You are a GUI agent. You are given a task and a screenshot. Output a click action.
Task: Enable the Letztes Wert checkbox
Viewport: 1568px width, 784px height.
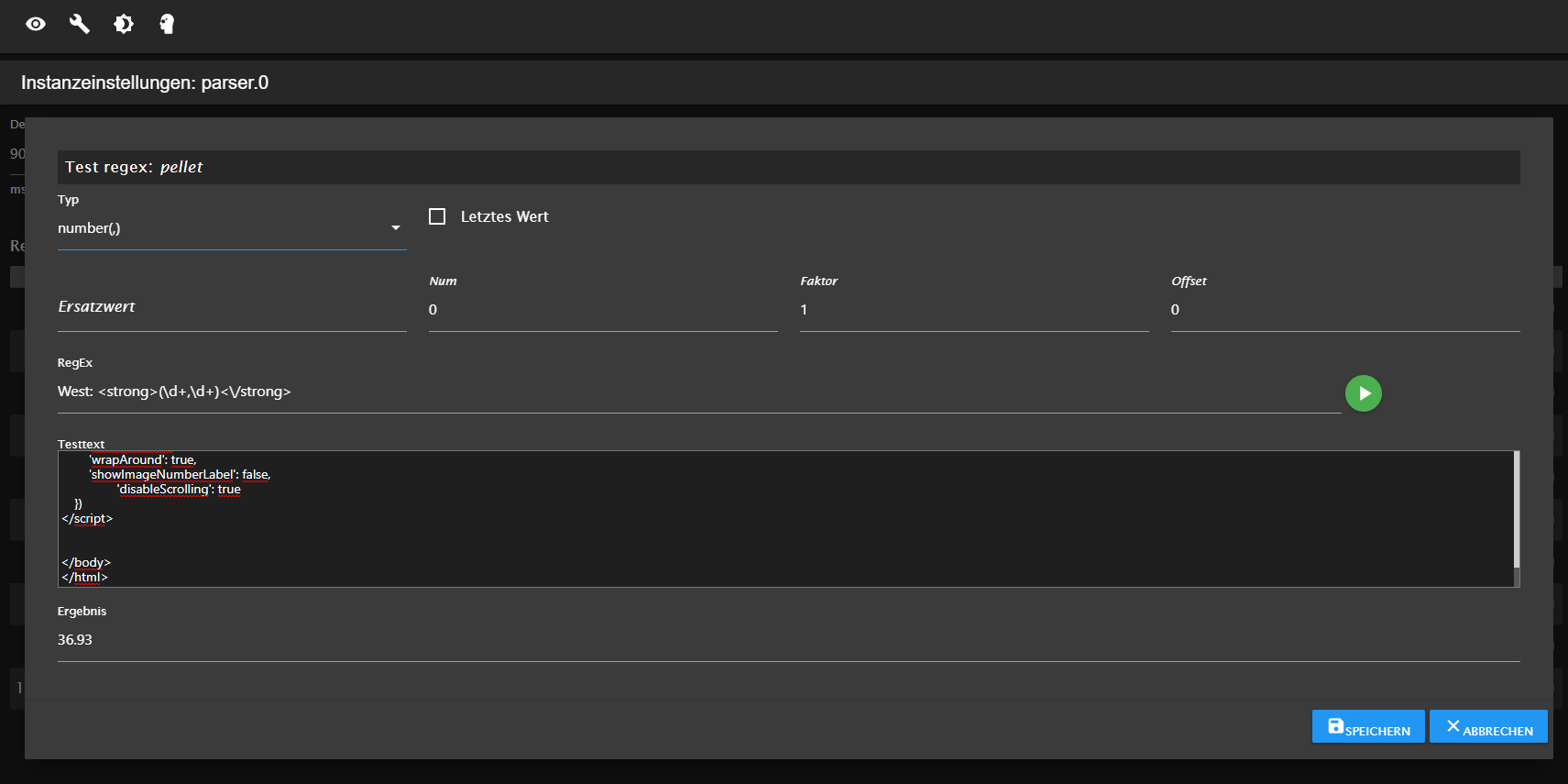(x=437, y=216)
